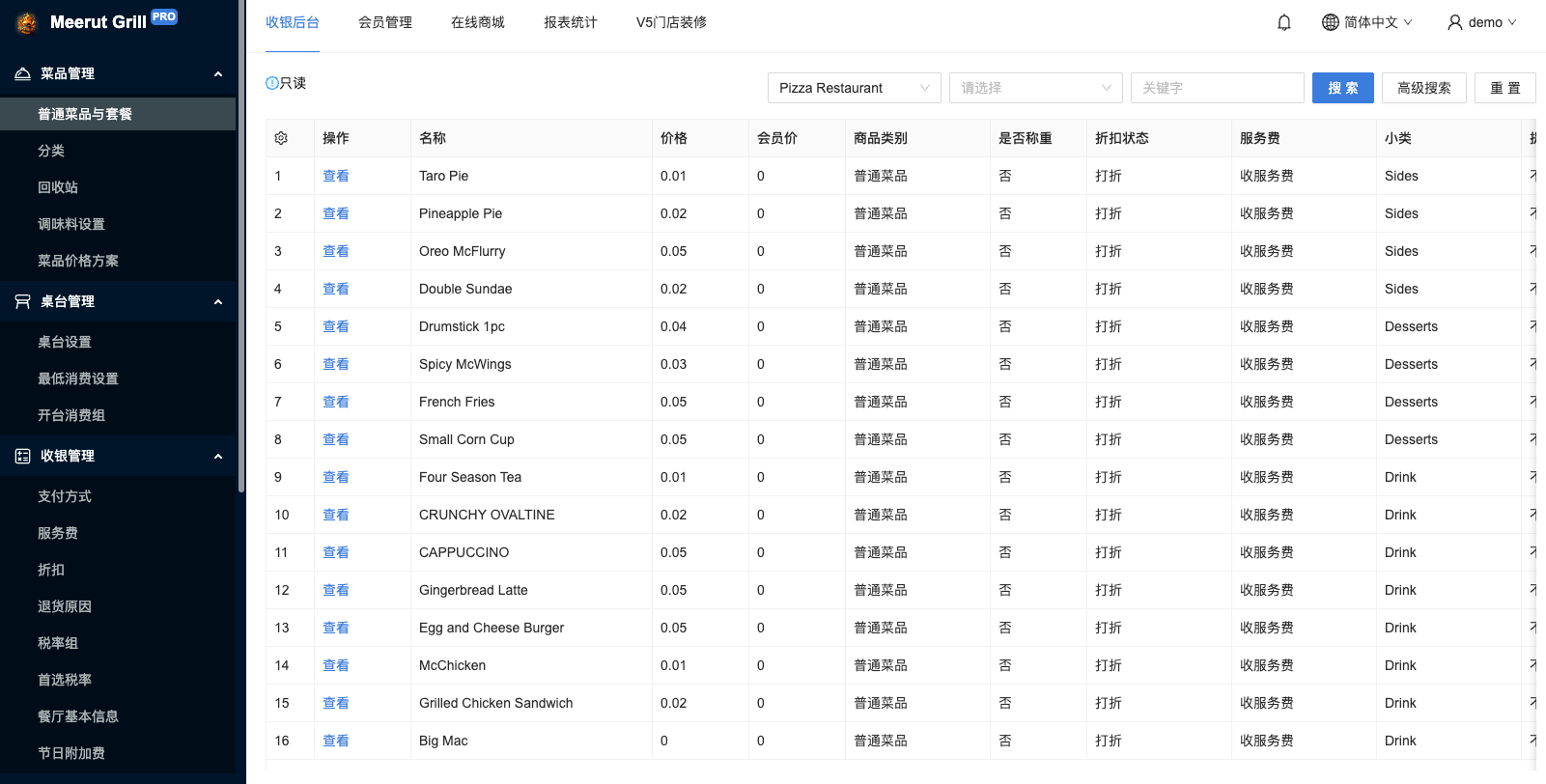Switch to the 在线商城 tab

point(478,22)
